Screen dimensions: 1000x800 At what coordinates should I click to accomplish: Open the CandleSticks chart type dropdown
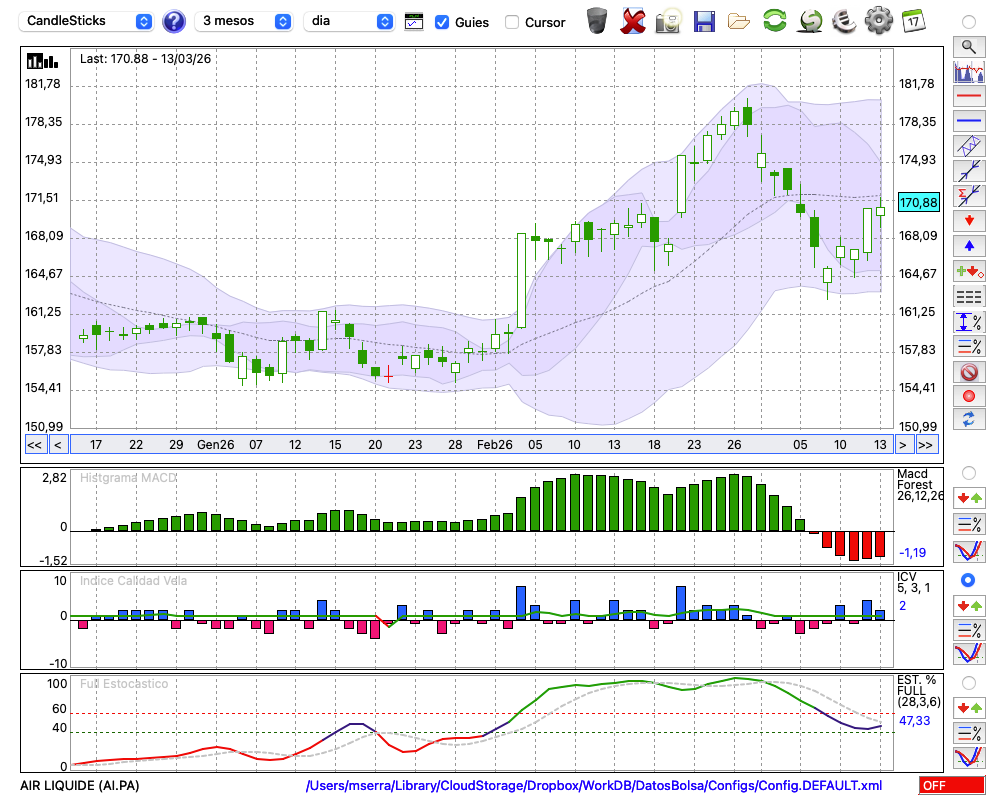(x=88, y=21)
